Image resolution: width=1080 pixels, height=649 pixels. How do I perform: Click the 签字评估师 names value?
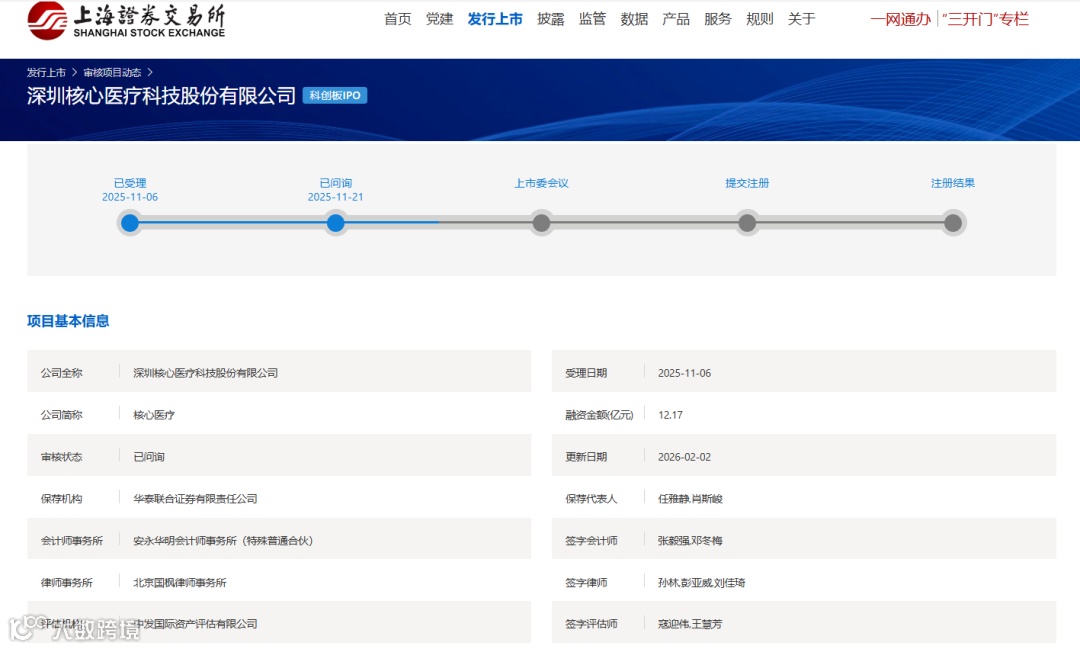coord(690,624)
